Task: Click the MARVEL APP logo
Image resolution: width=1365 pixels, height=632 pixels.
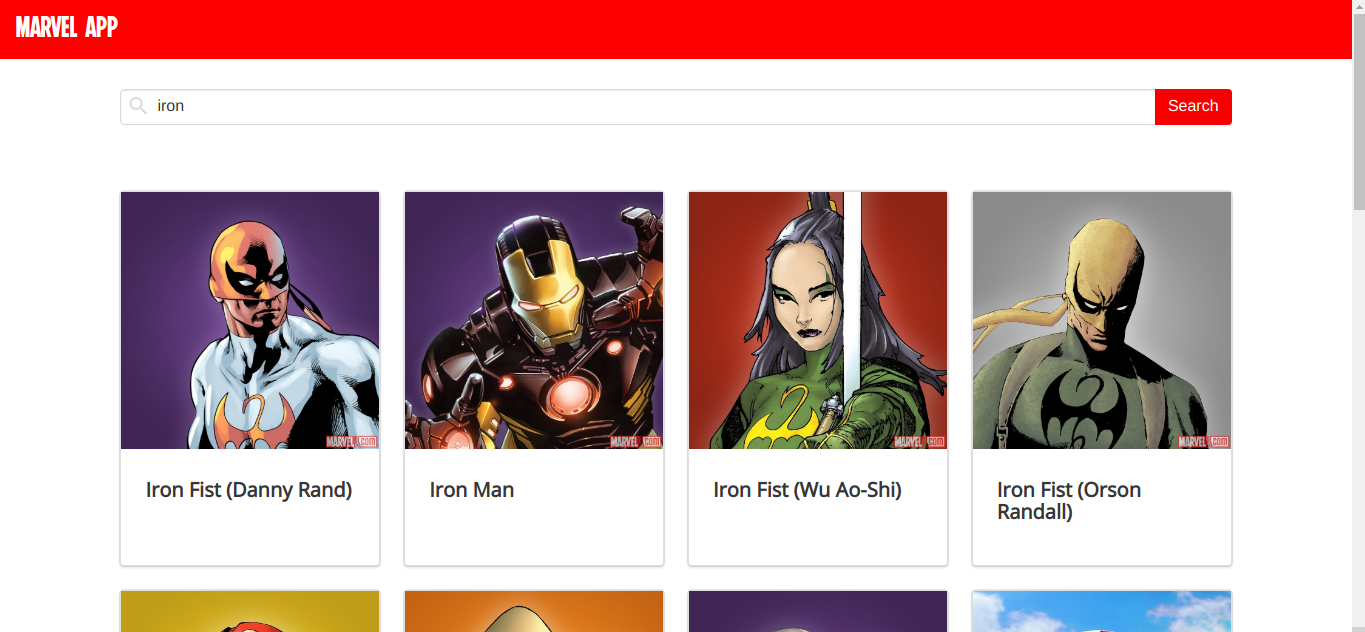Action: pyautogui.click(x=67, y=28)
